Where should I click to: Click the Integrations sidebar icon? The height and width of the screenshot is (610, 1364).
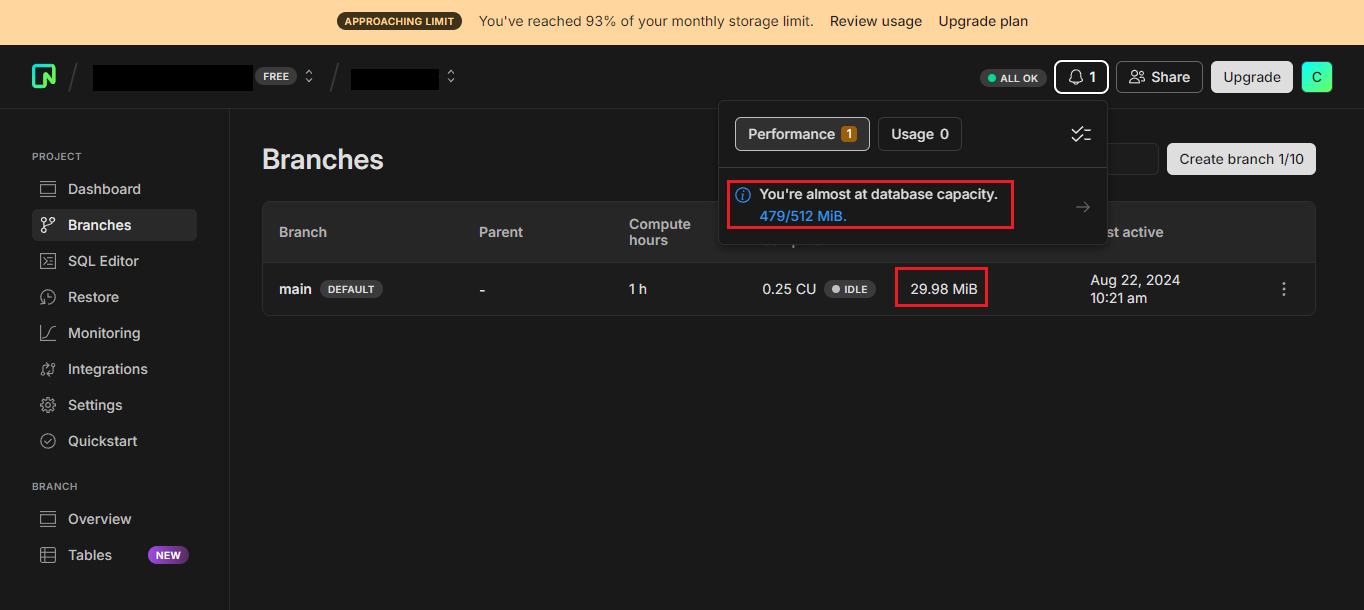[48, 369]
